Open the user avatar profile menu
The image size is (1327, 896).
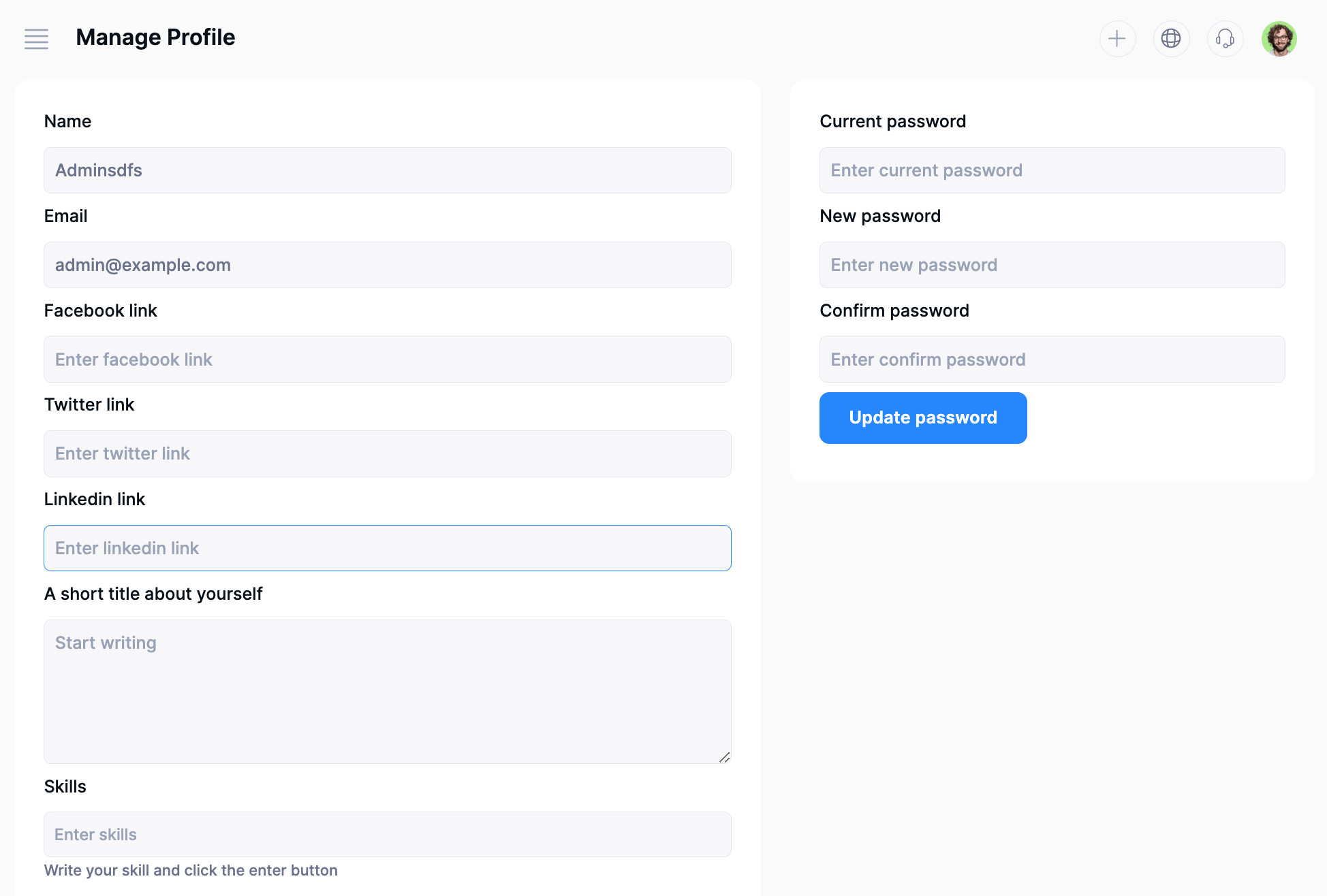click(x=1279, y=39)
